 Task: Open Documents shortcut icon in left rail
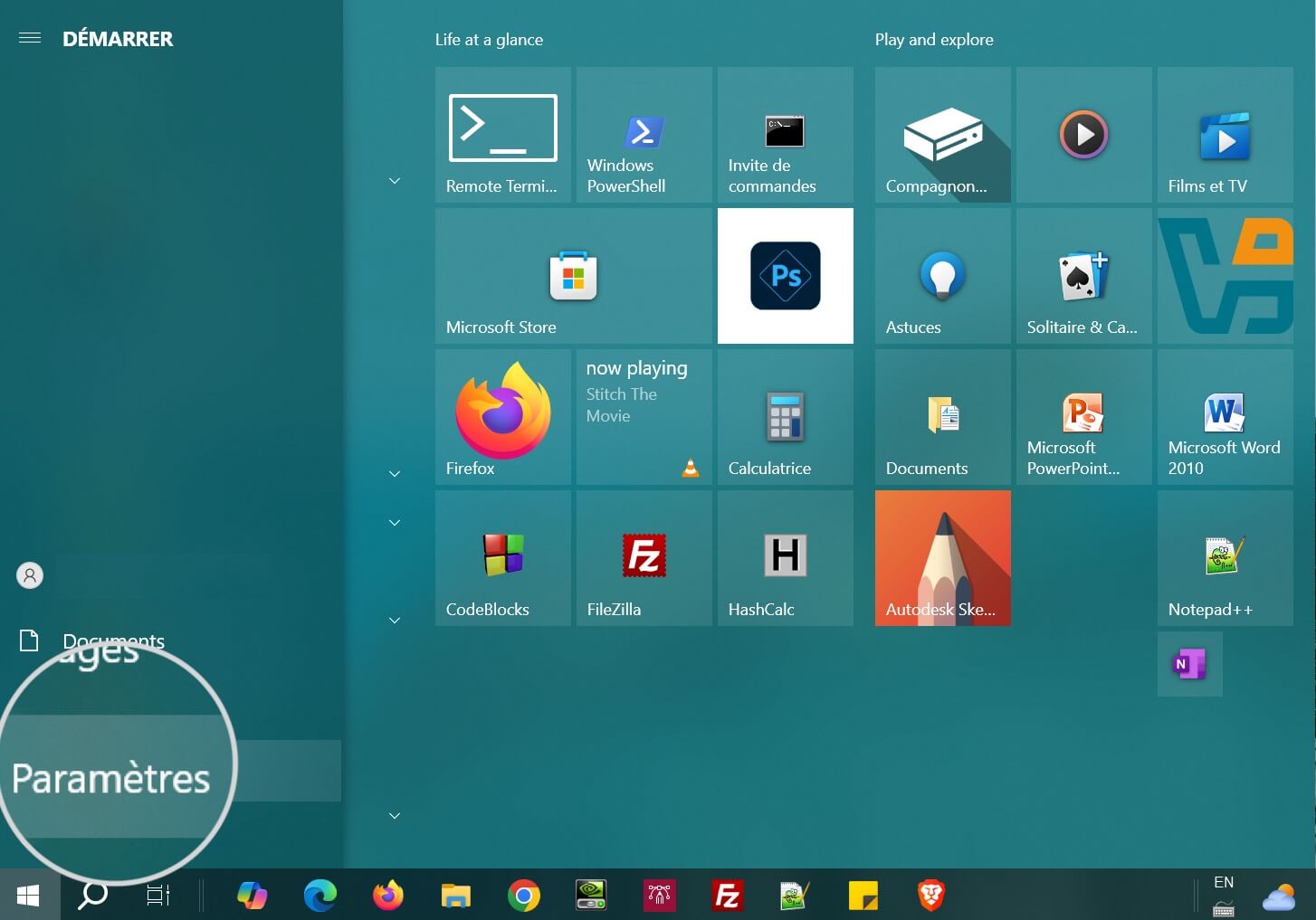click(29, 640)
